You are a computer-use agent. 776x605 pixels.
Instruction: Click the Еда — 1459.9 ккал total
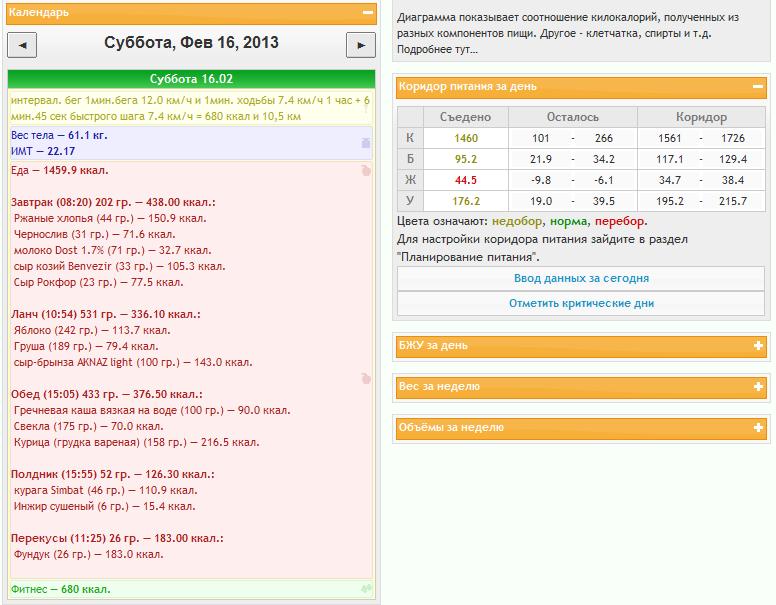tap(59, 170)
